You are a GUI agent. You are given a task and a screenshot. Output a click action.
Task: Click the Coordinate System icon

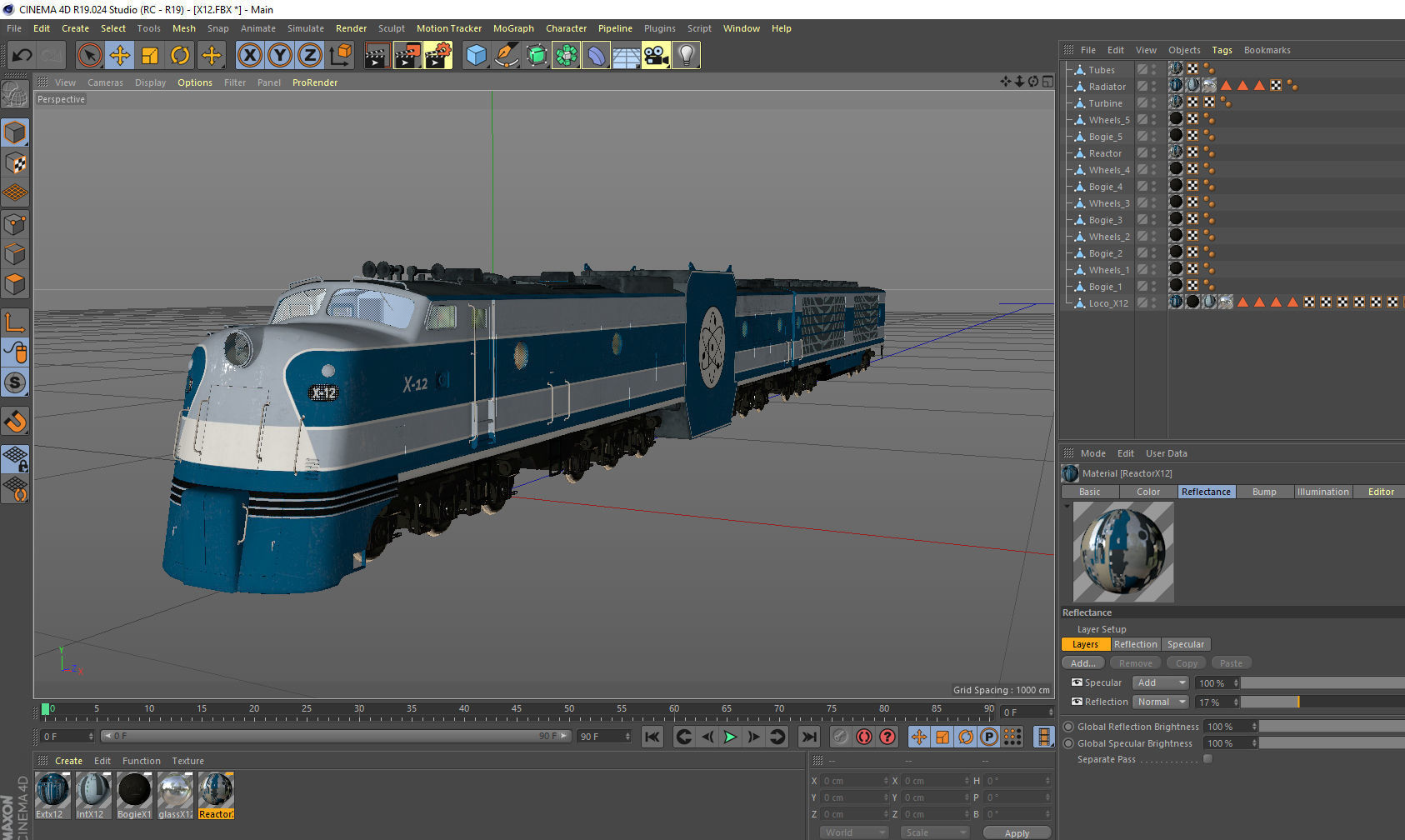[340, 56]
